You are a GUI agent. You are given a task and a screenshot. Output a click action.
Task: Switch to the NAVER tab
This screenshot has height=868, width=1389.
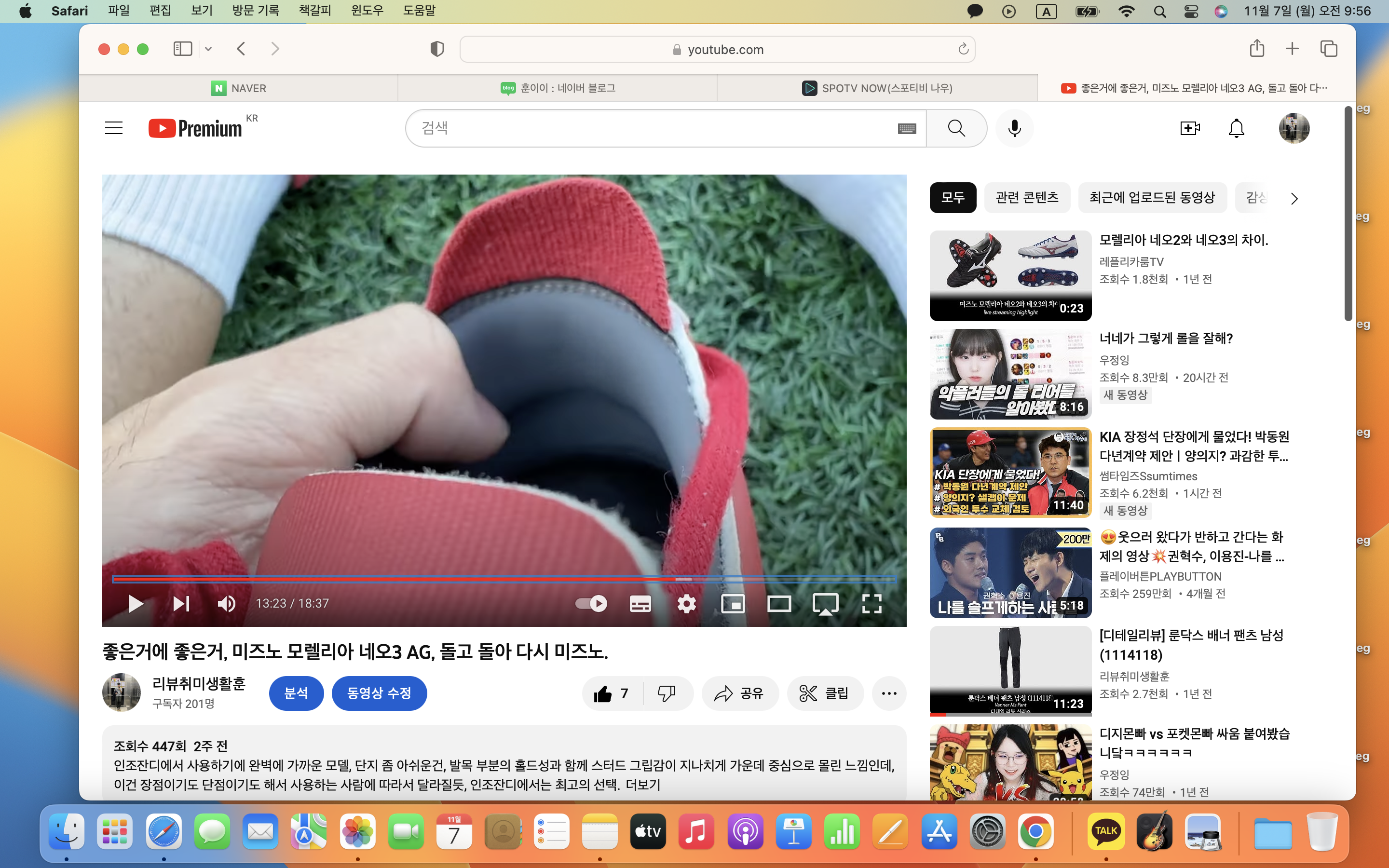tap(238, 88)
